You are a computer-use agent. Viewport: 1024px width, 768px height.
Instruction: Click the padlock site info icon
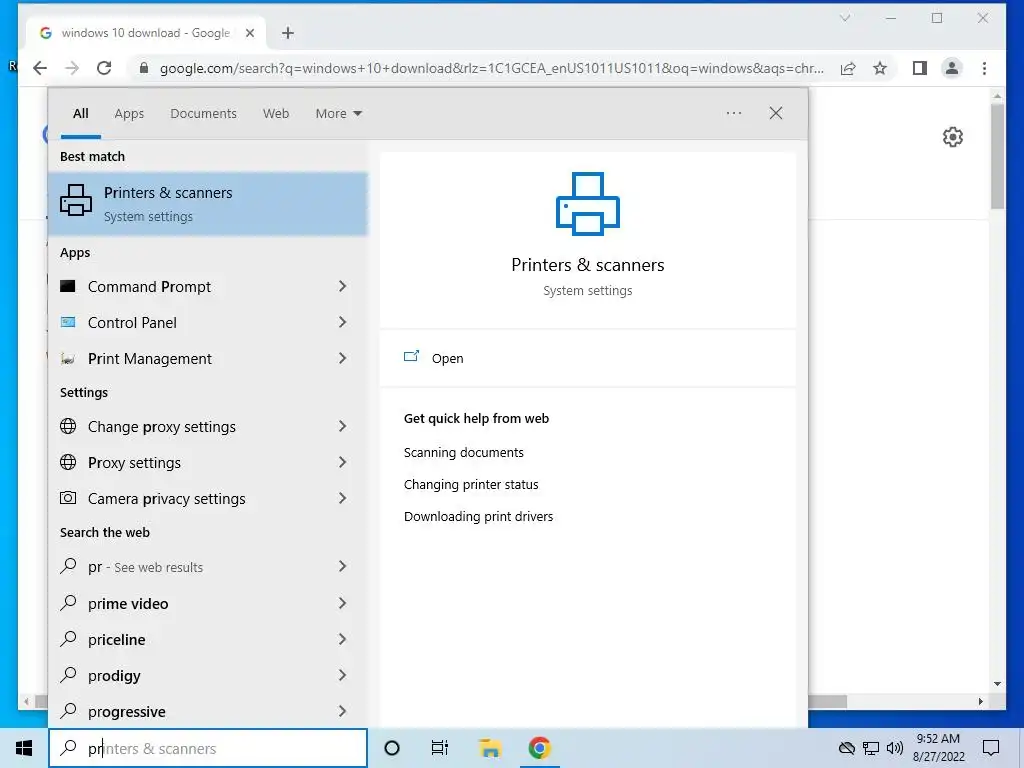144,68
